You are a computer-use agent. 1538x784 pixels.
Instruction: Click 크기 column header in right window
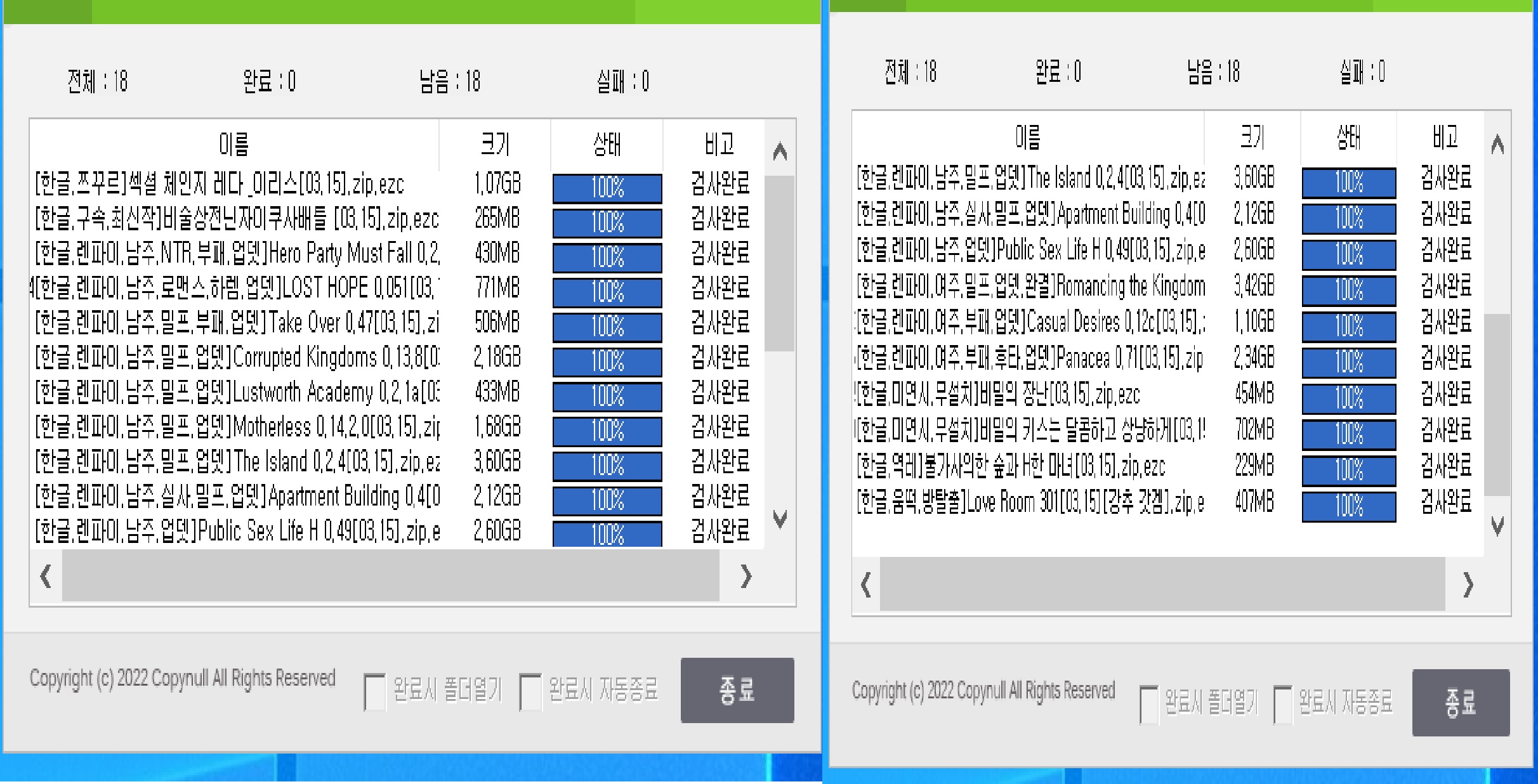pyautogui.click(x=1252, y=136)
